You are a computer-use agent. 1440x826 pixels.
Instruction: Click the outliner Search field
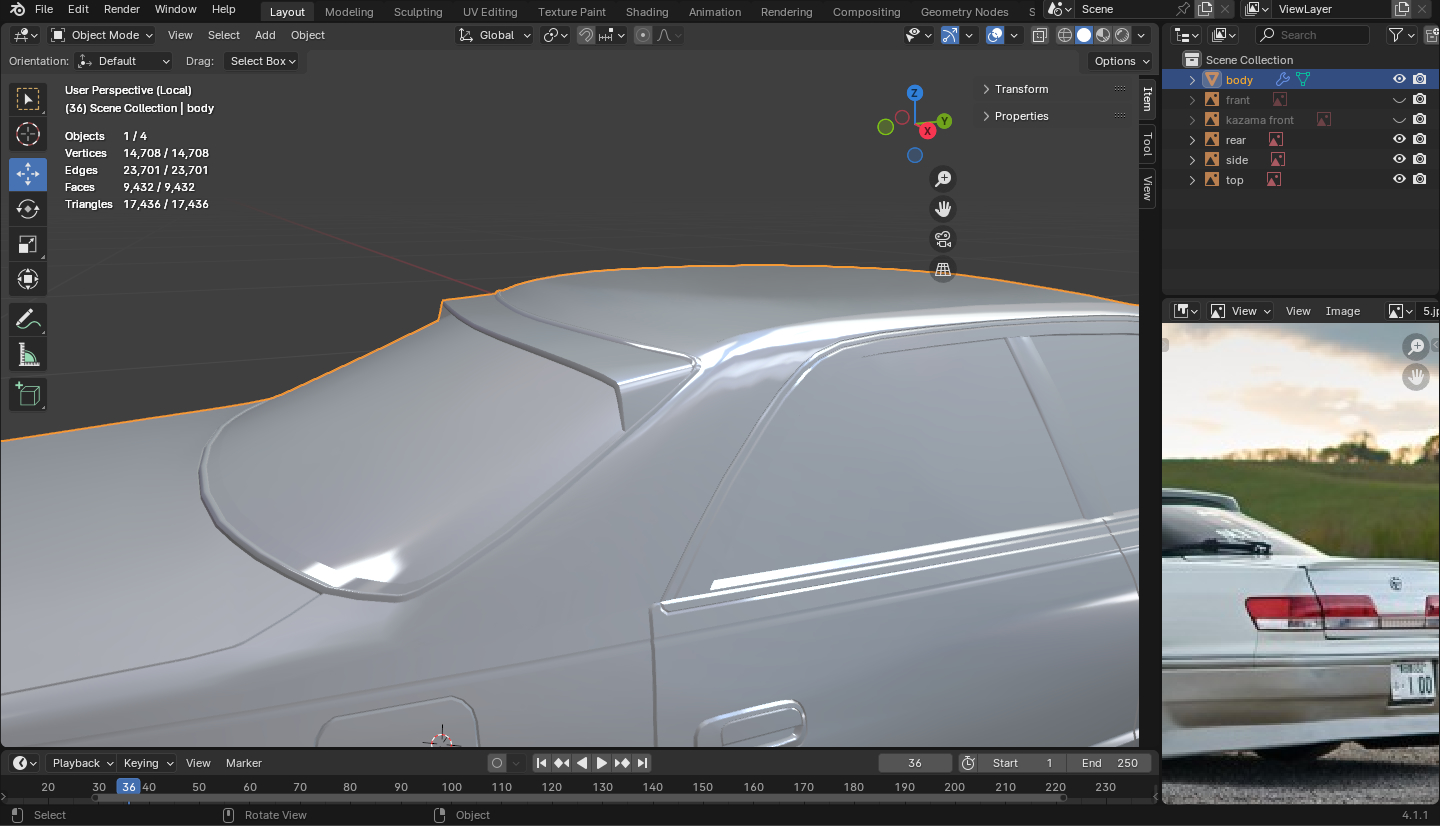pos(1311,35)
